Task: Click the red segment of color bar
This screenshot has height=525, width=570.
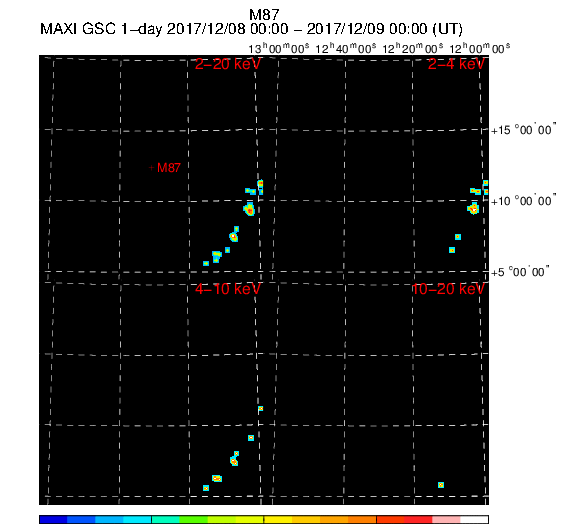Action: (x=418, y=519)
